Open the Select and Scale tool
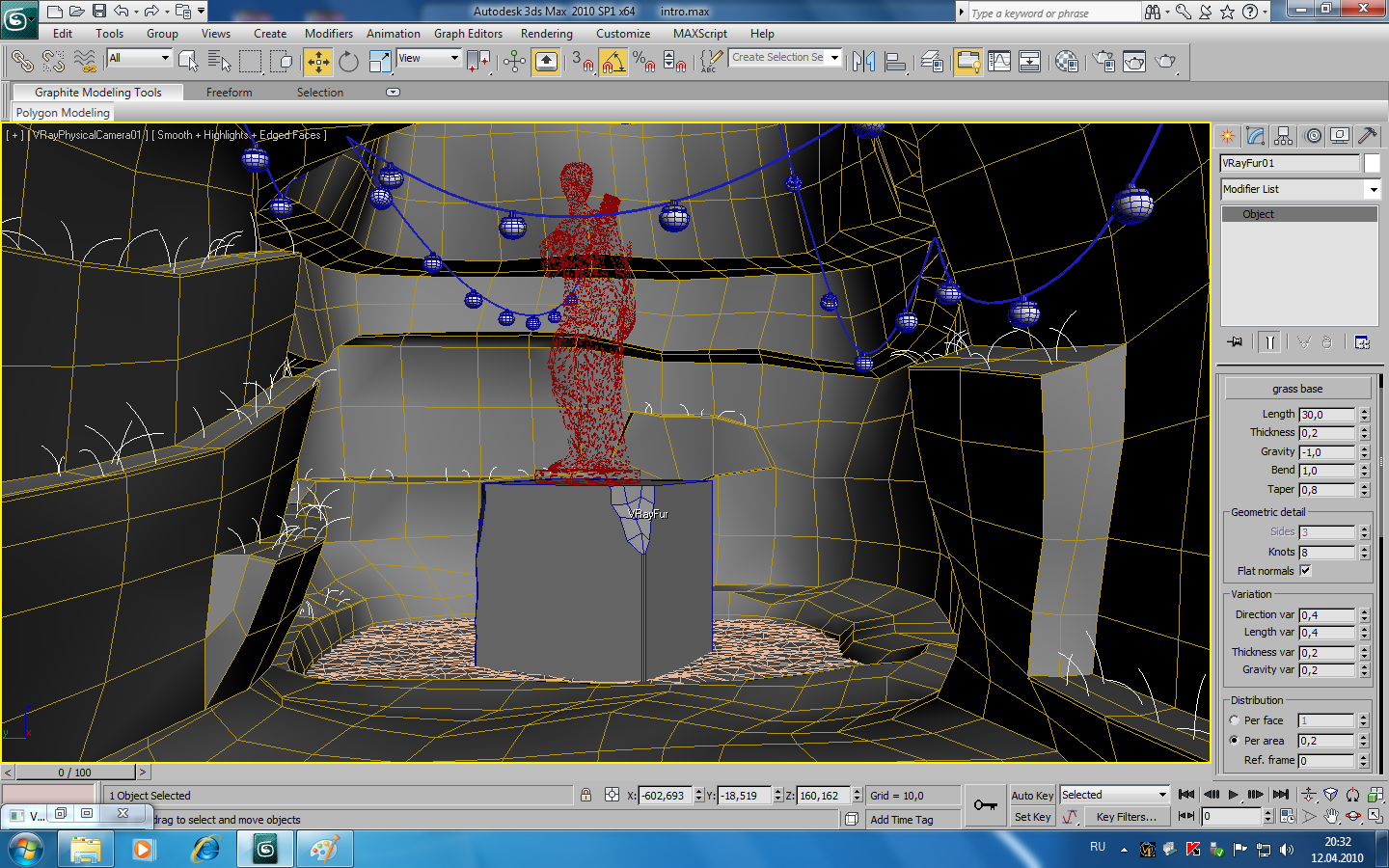The image size is (1389, 868). pos(378,62)
